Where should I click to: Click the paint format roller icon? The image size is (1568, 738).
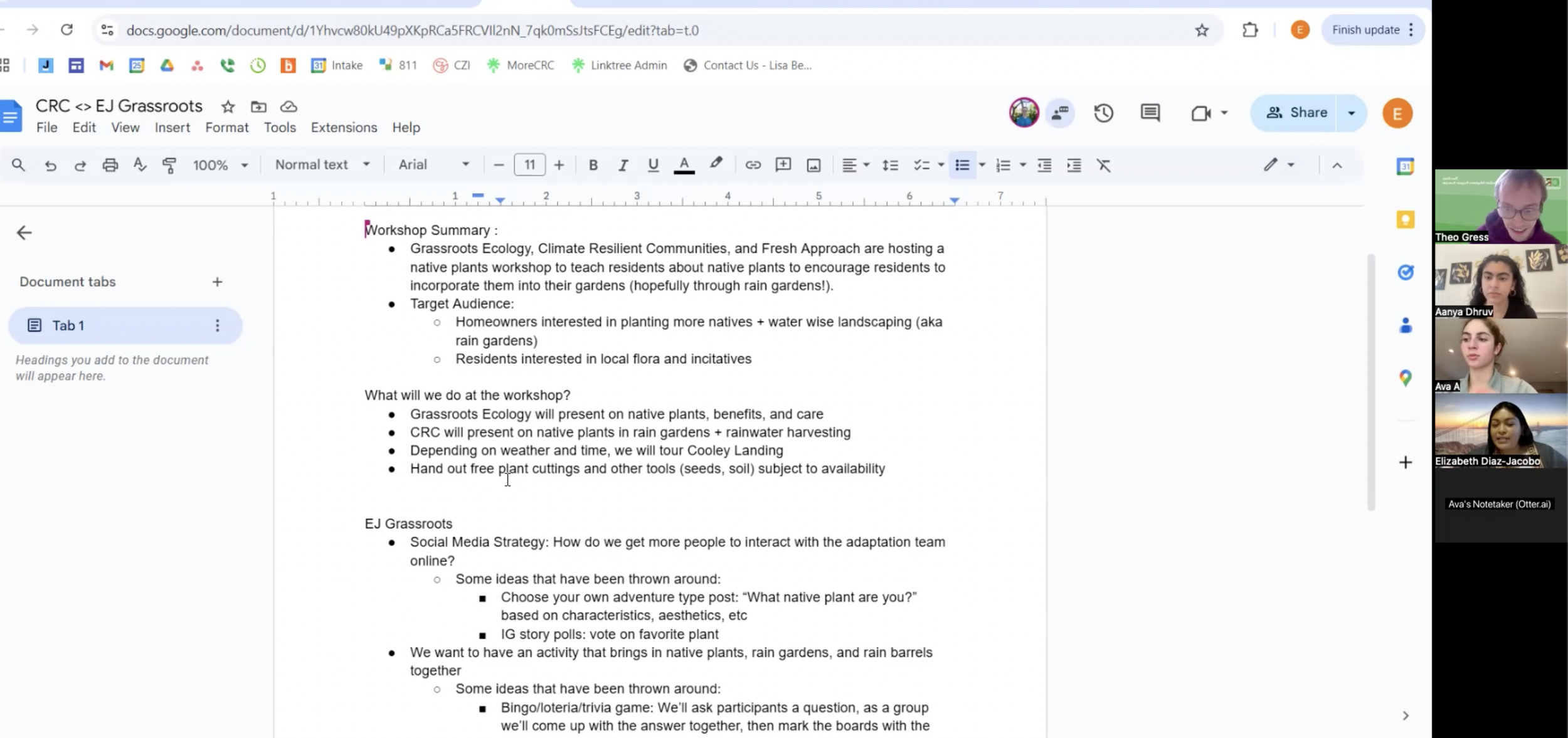coord(169,166)
